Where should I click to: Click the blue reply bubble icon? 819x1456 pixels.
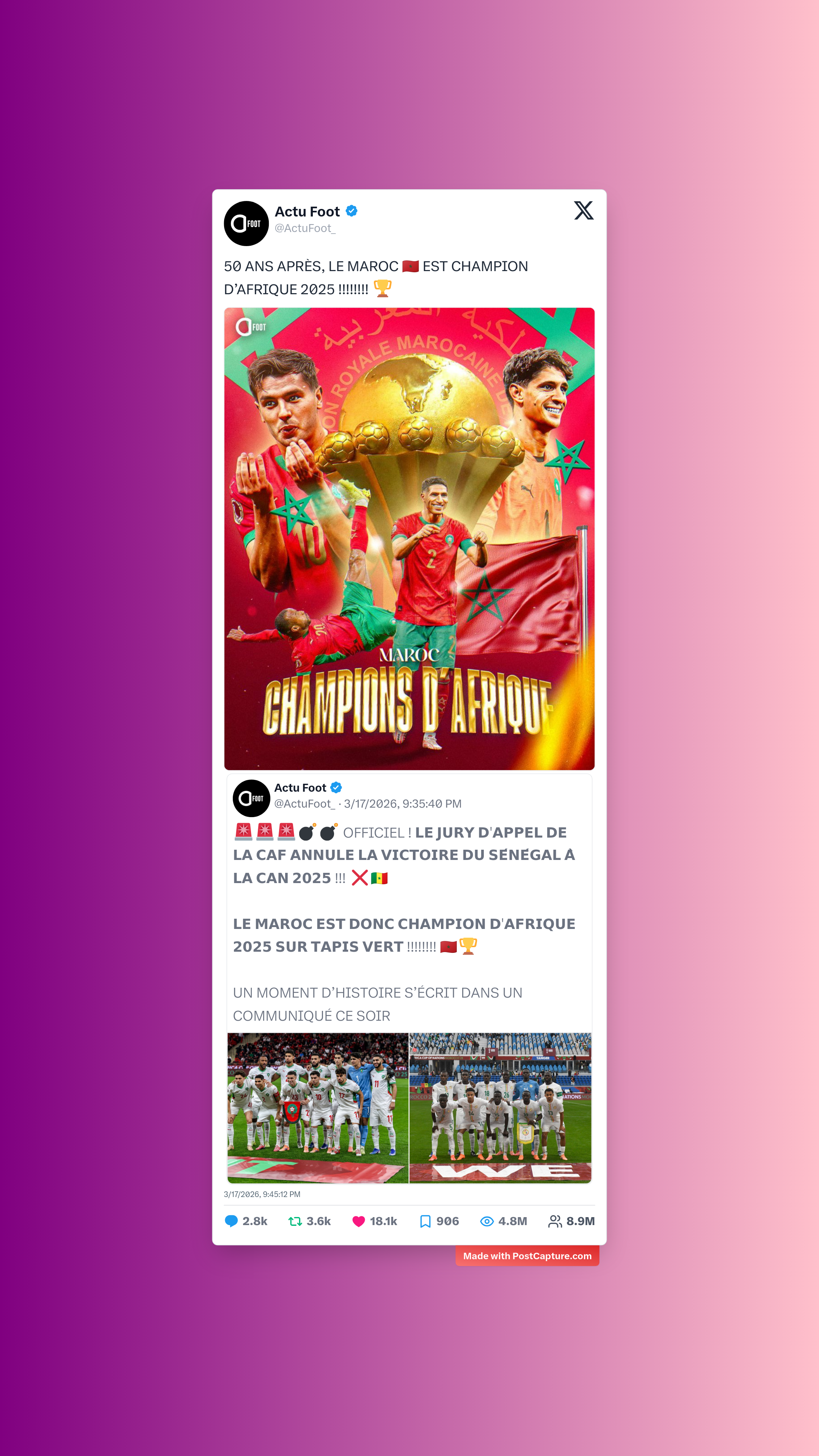[231, 1221]
